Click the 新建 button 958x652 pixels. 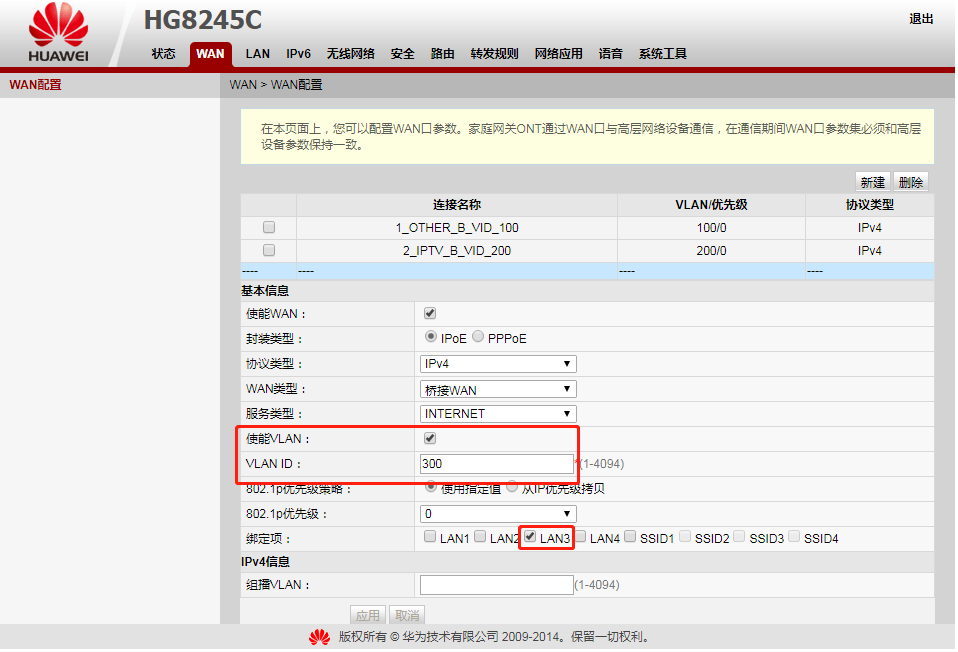tap(872, 182)
